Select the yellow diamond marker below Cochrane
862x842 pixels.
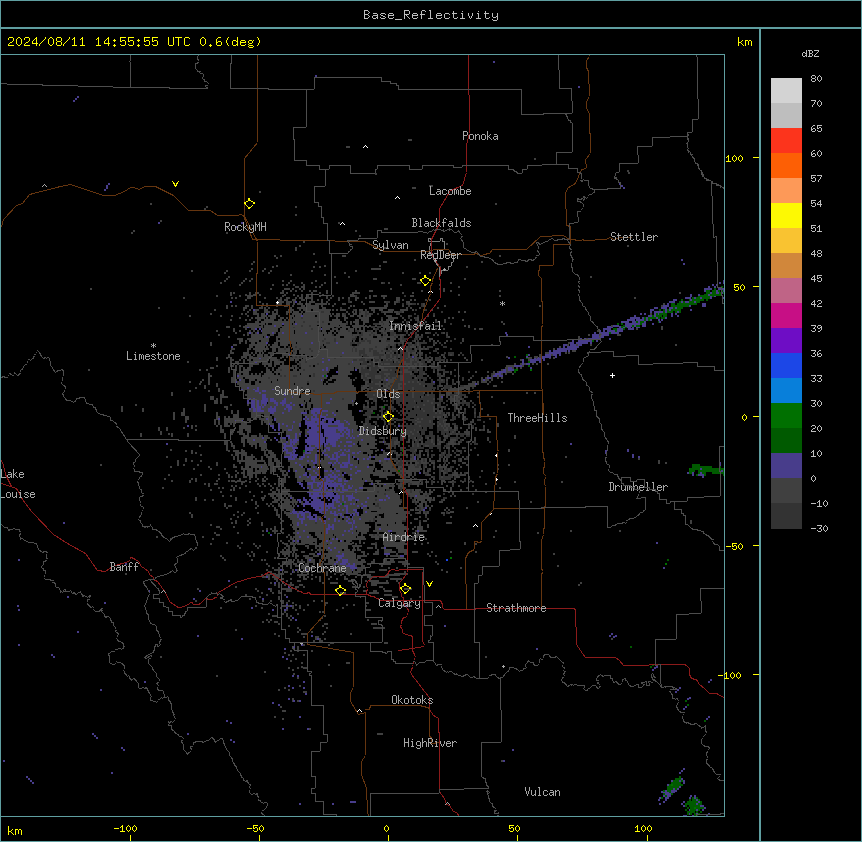(340, 590)
